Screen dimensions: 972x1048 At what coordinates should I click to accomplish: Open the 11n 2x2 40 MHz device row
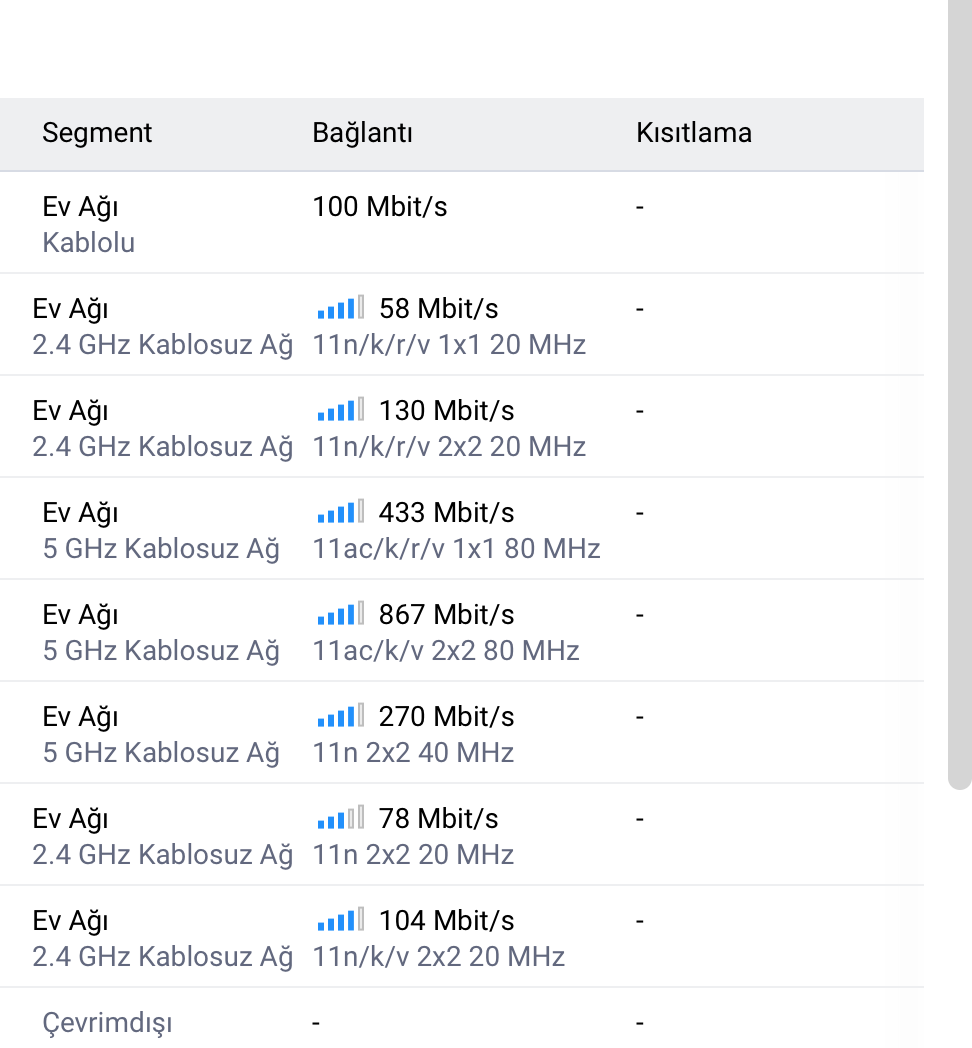pos(462,733)
